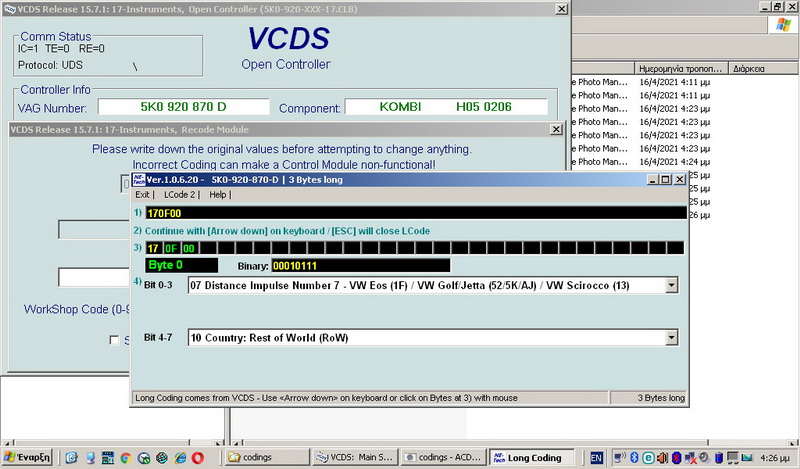The image size is (800, 469).
Task: Open the dark round mesh quick launch icon
Action: (162, 458)
